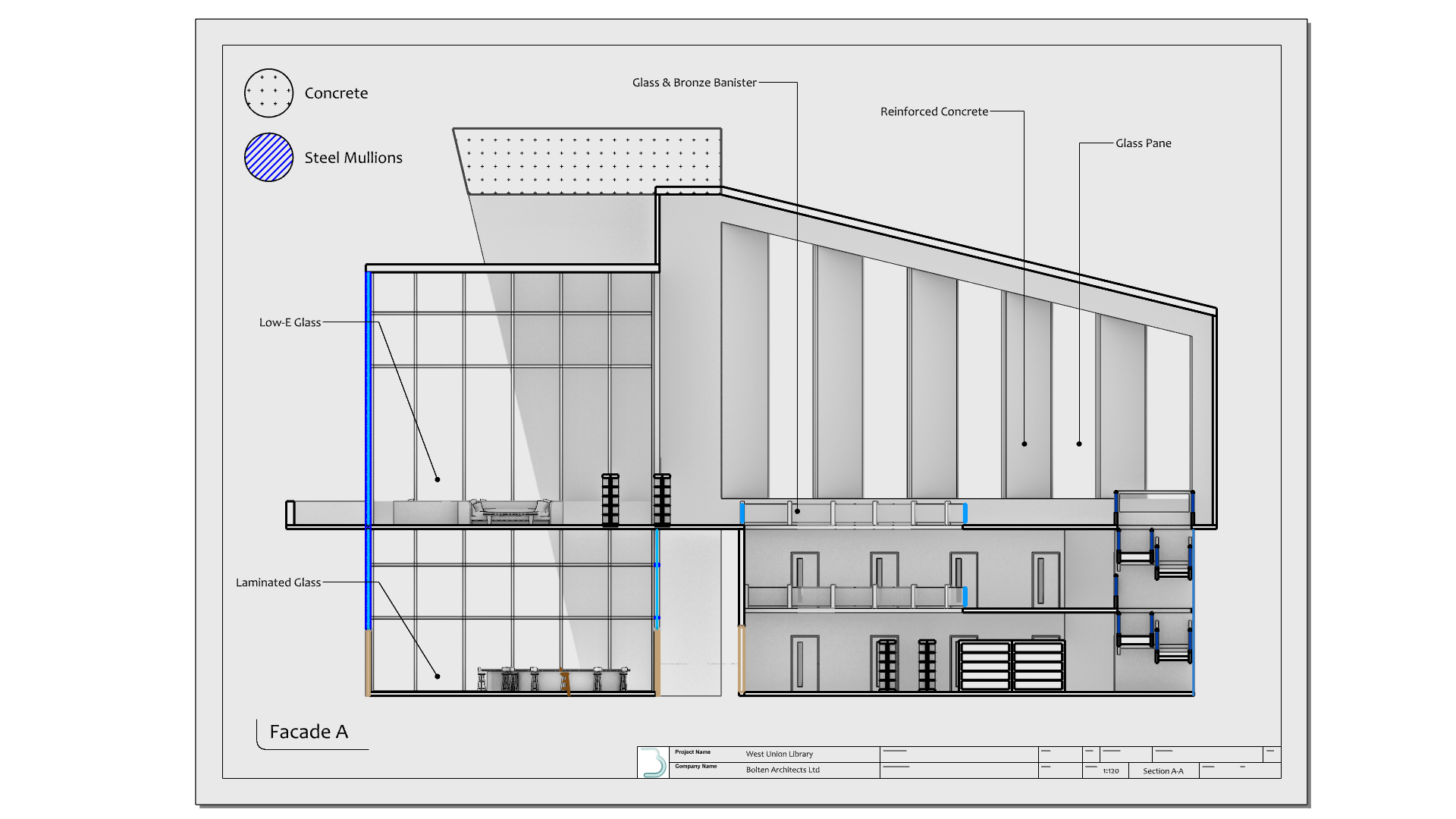Click the Glass & Bronze Banister label

pyautogui.click(x=694, y=83)
